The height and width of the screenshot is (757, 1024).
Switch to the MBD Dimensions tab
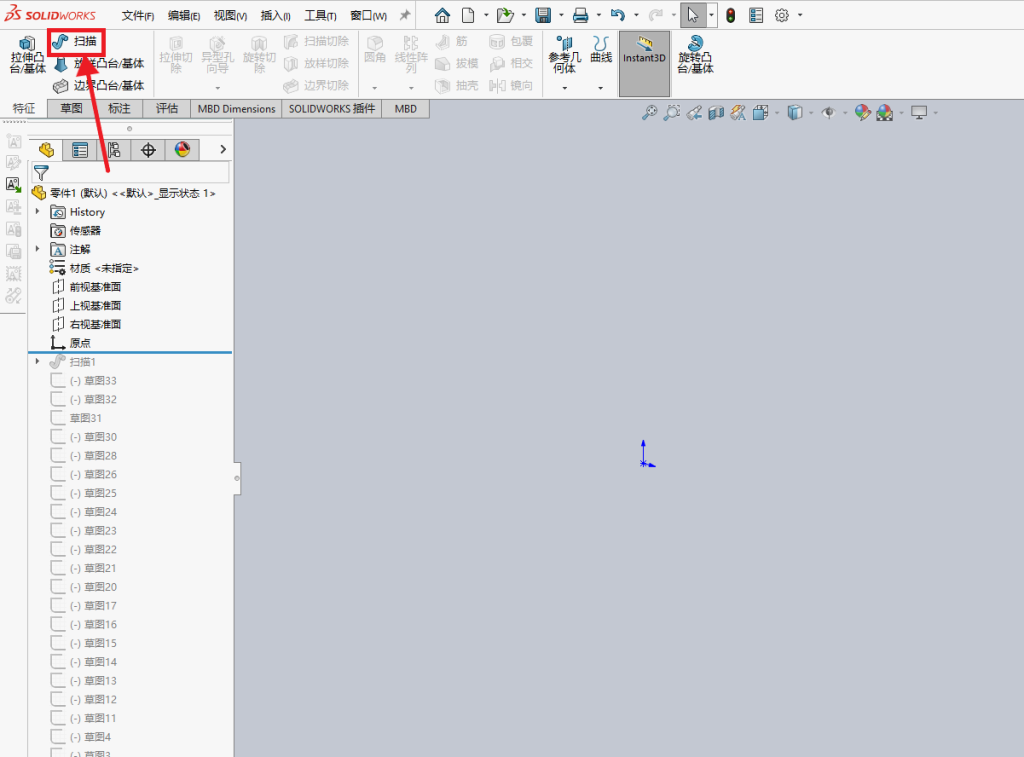[x=236, y=108]
